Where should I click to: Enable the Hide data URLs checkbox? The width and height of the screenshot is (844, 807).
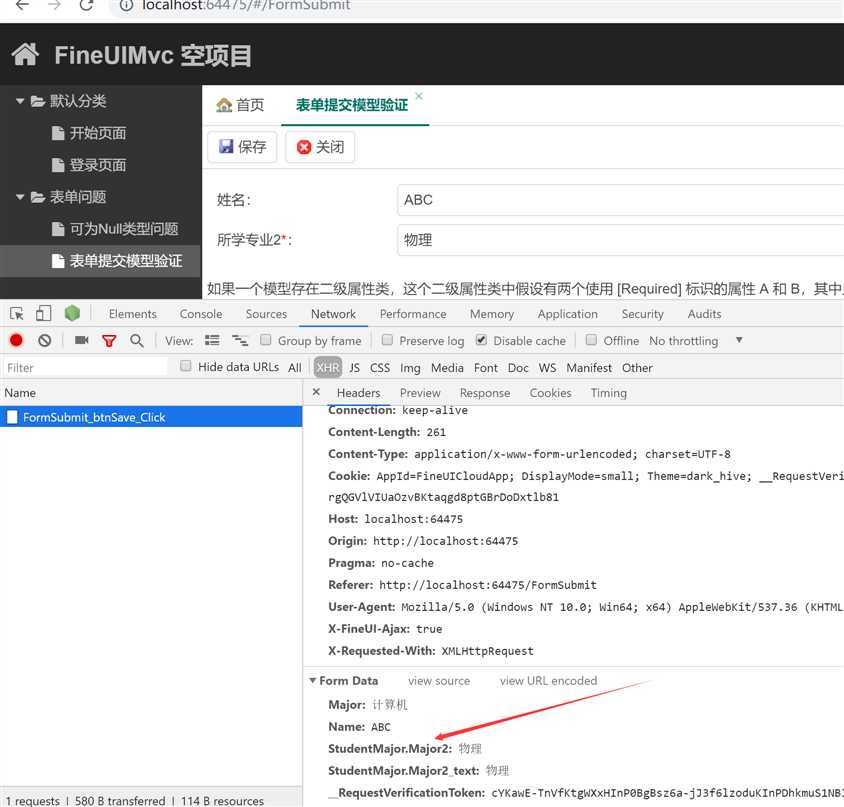coord(186,366)
